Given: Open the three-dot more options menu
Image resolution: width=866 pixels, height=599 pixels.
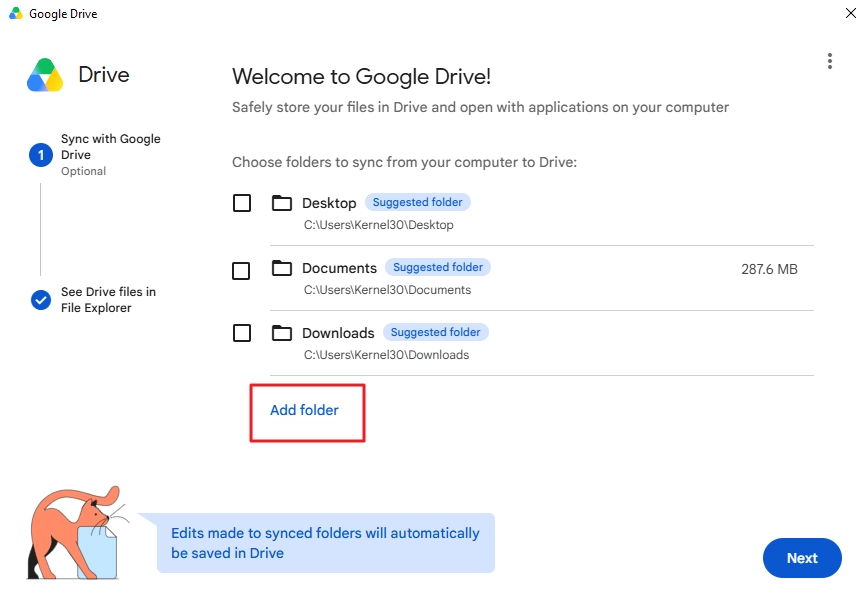Looking at the screenshot, I should [830, 61].
